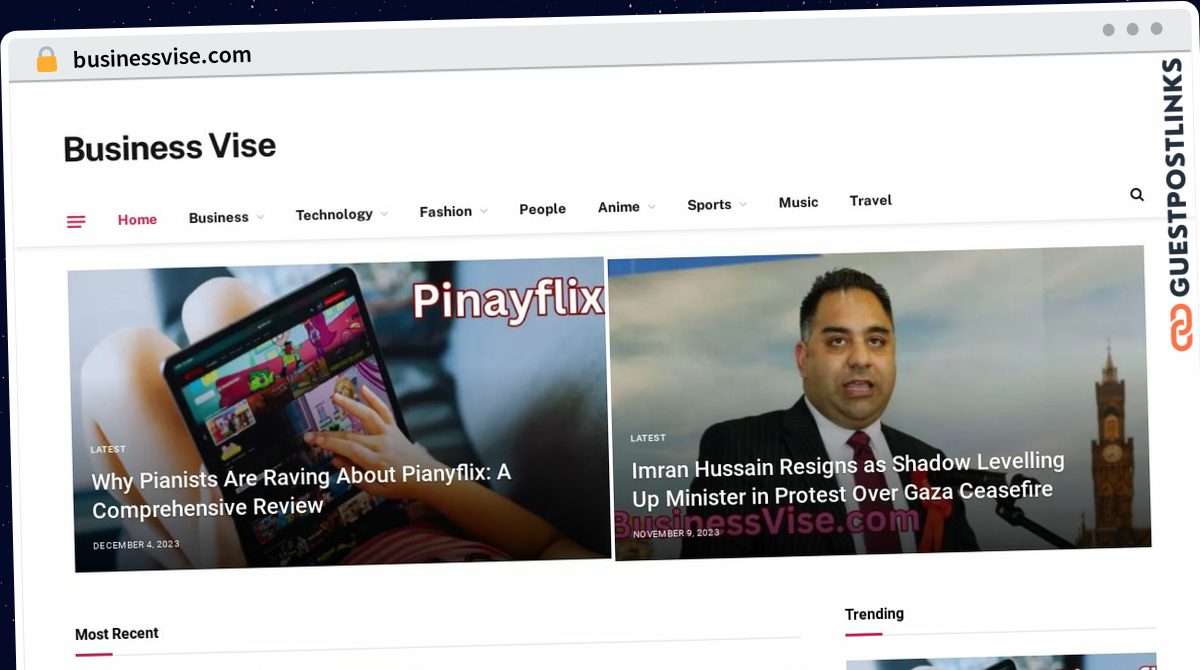Open the Technology menu item

[x=334, y=214]
